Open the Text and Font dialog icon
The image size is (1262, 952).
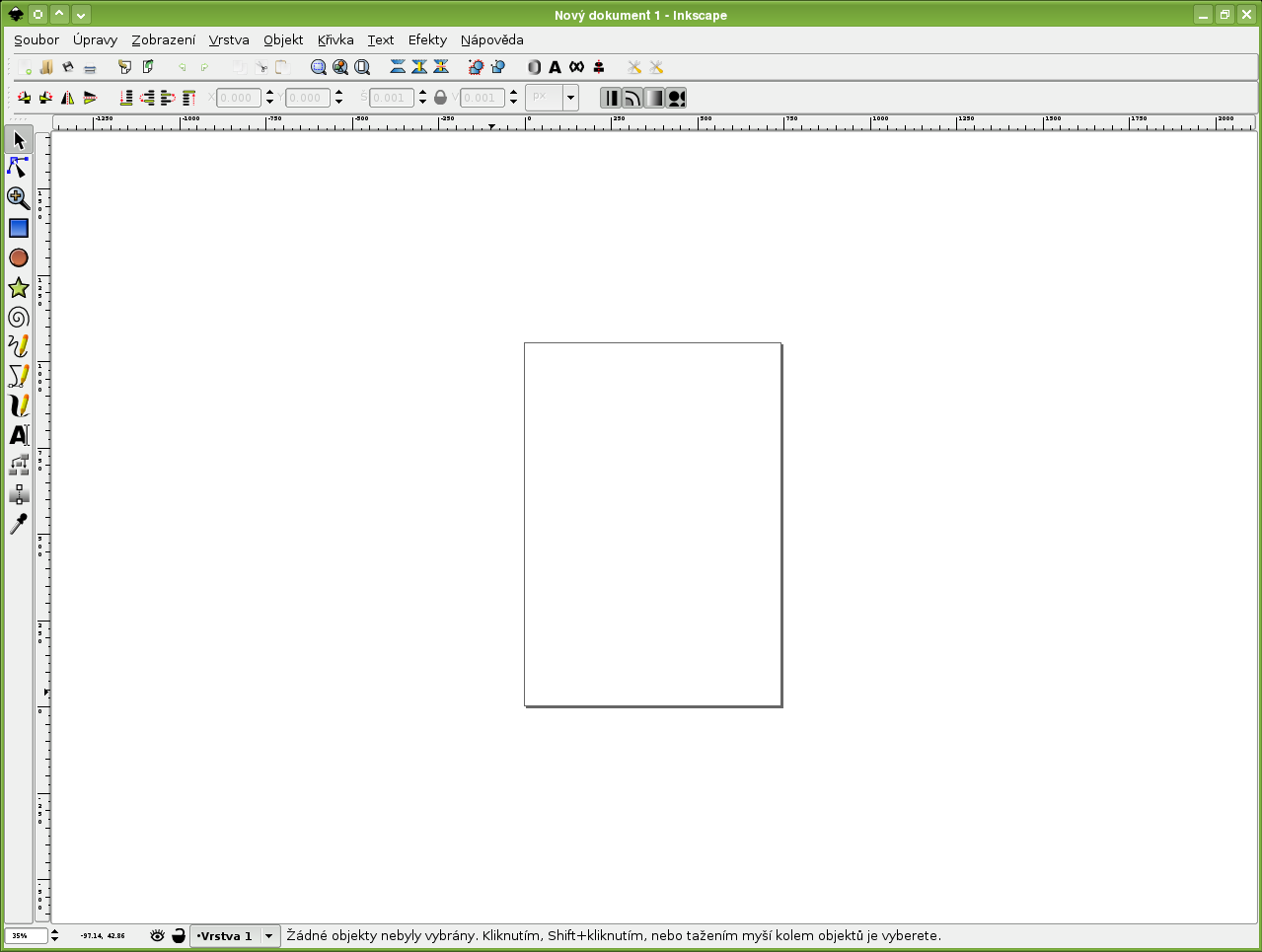tap(556, 67)
